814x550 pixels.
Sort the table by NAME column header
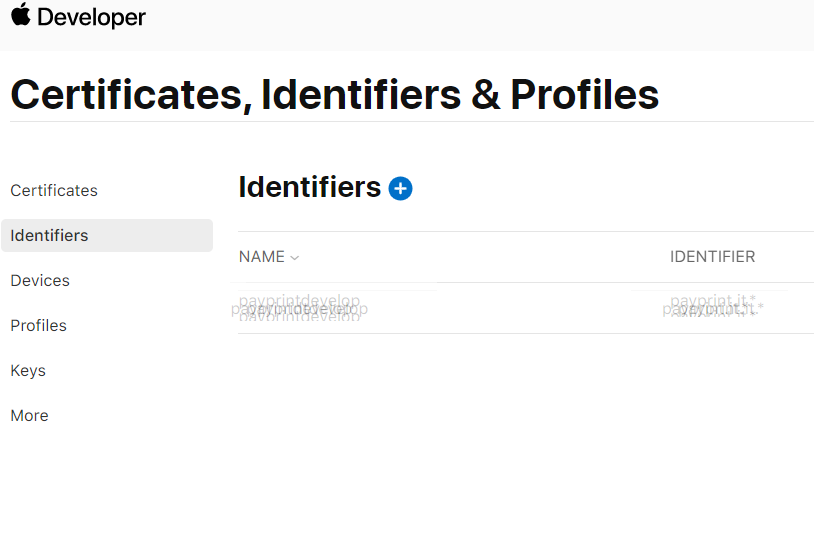coord(262,257)
